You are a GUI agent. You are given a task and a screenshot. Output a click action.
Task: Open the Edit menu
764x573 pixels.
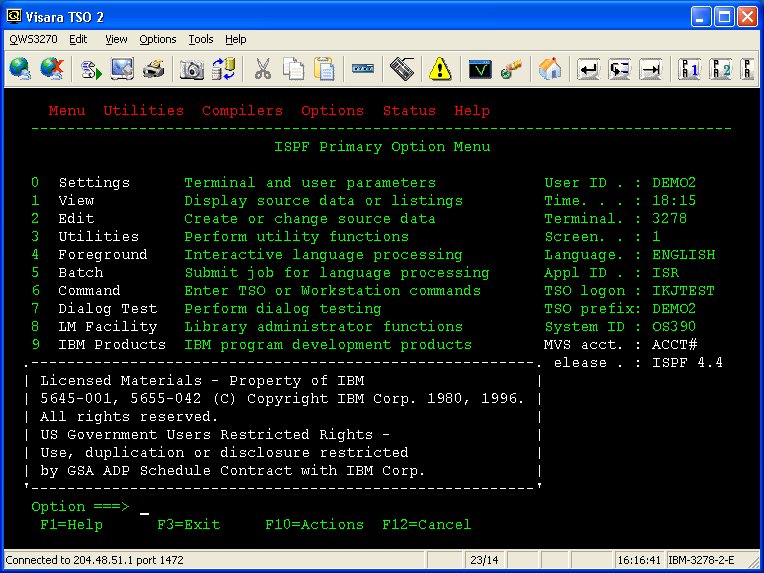click(78, 39)
